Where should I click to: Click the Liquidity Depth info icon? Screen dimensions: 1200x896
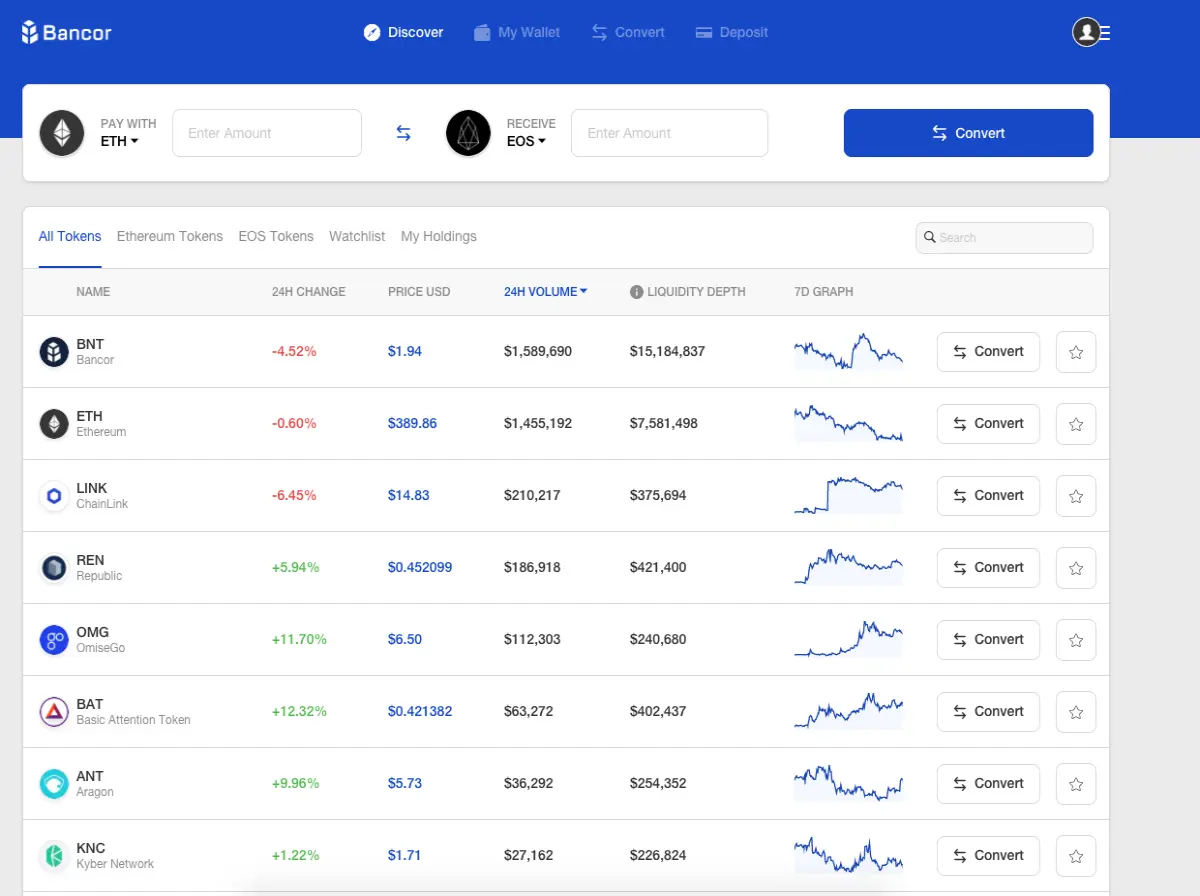[x=636, y=292]
